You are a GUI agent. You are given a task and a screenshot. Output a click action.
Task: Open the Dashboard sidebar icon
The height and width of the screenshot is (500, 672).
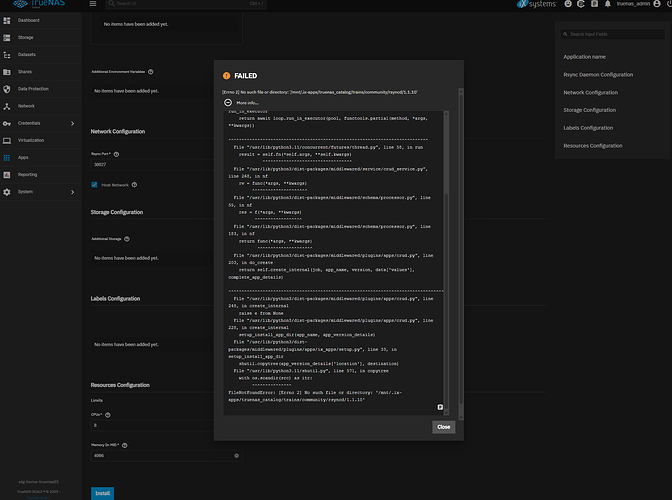point(7,21)
